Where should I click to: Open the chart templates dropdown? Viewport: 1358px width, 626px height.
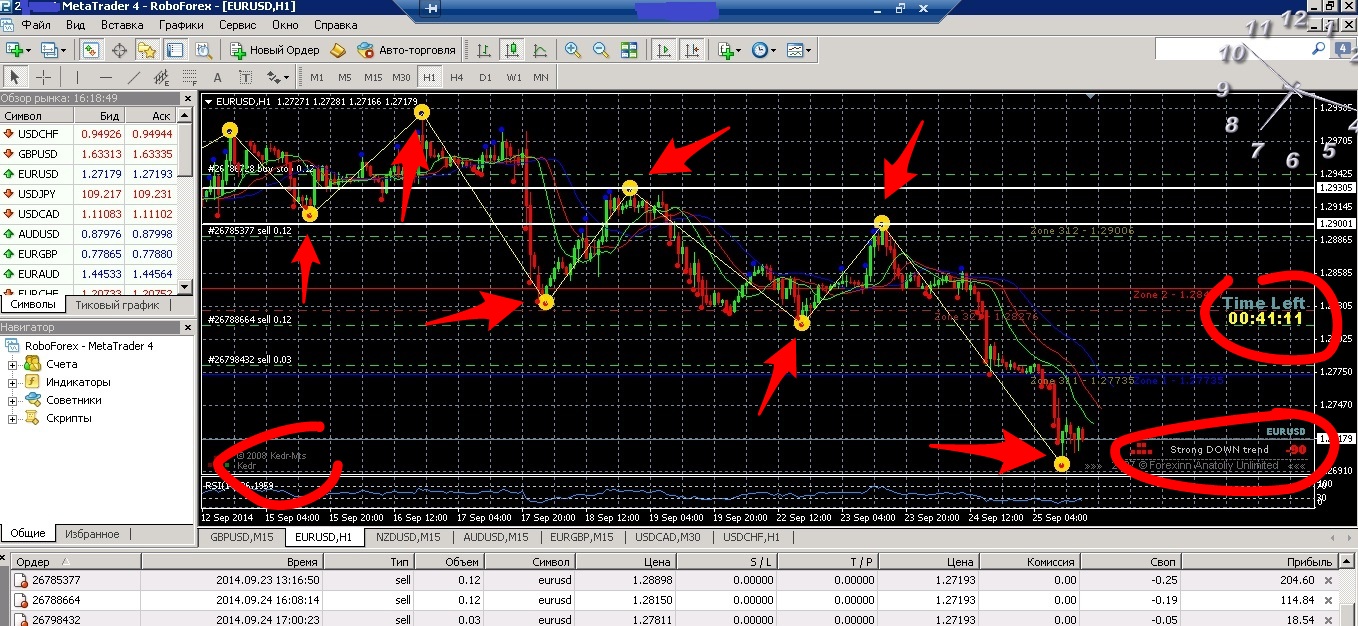pyautogui.click(x=798, y=50)
